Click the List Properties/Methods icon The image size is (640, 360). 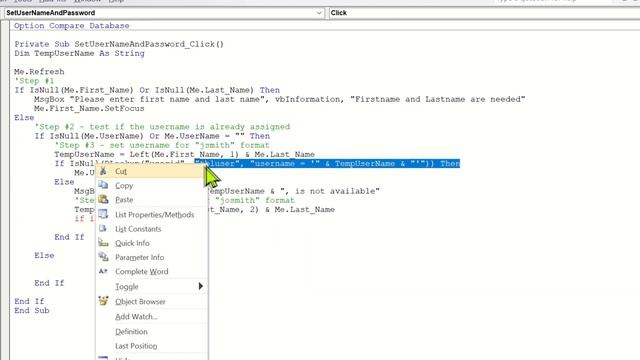tap(103, 214)
